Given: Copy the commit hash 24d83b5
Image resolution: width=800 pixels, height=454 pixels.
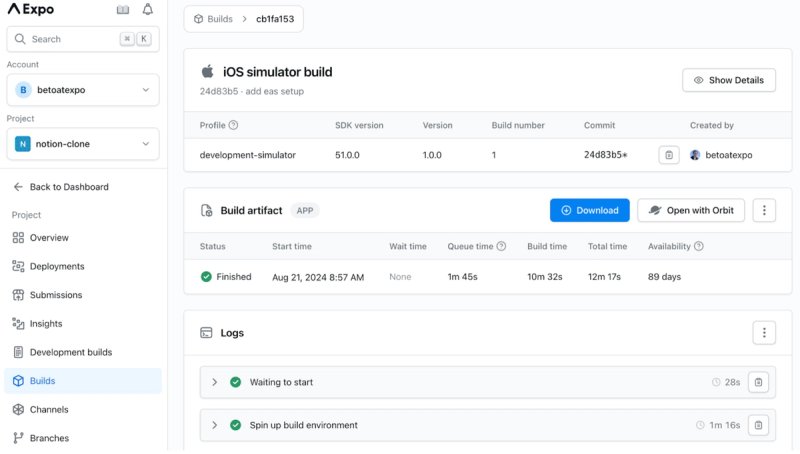Looking at the screenshot, I should (668, 155).
